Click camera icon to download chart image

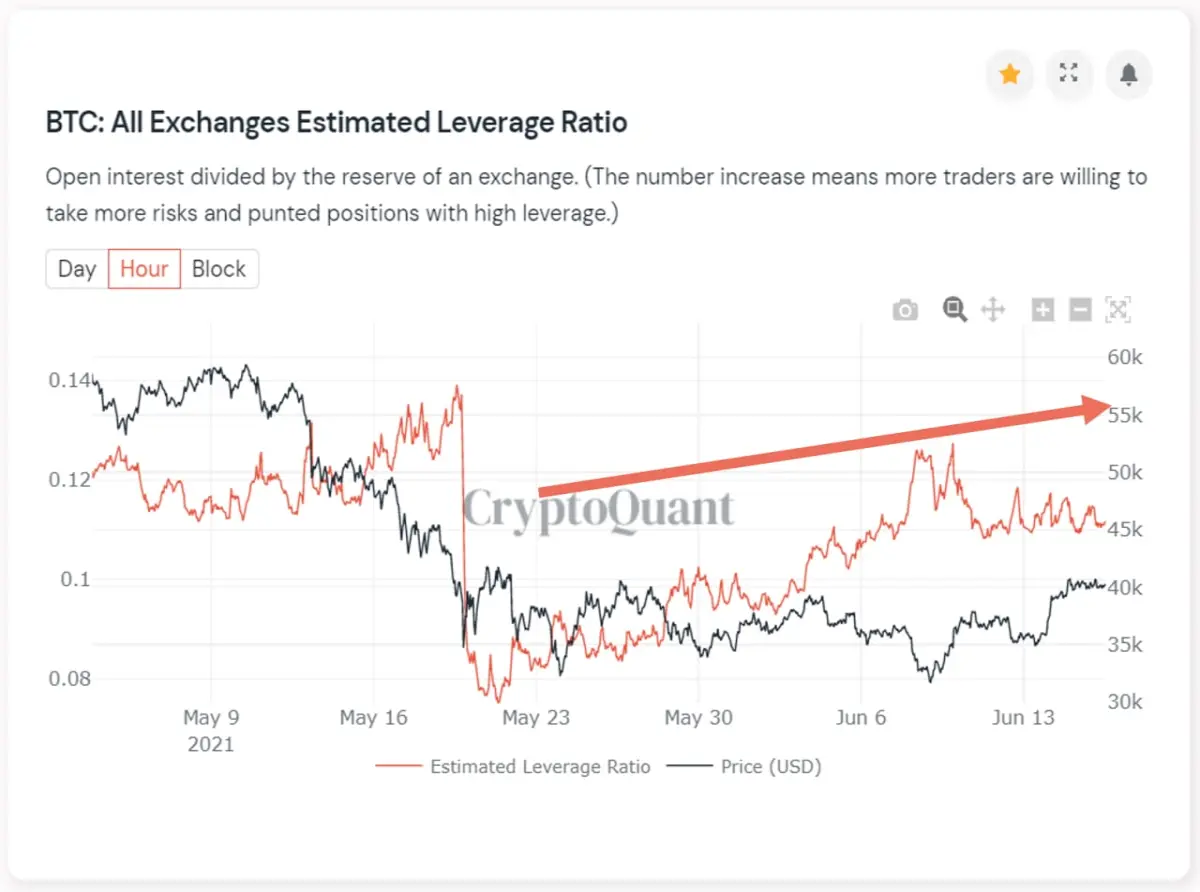pyautogui.click(x=905, y=310)
